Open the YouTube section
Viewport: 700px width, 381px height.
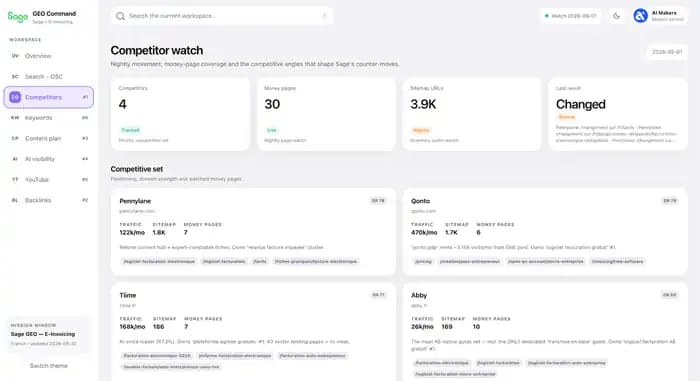(49, 179)
